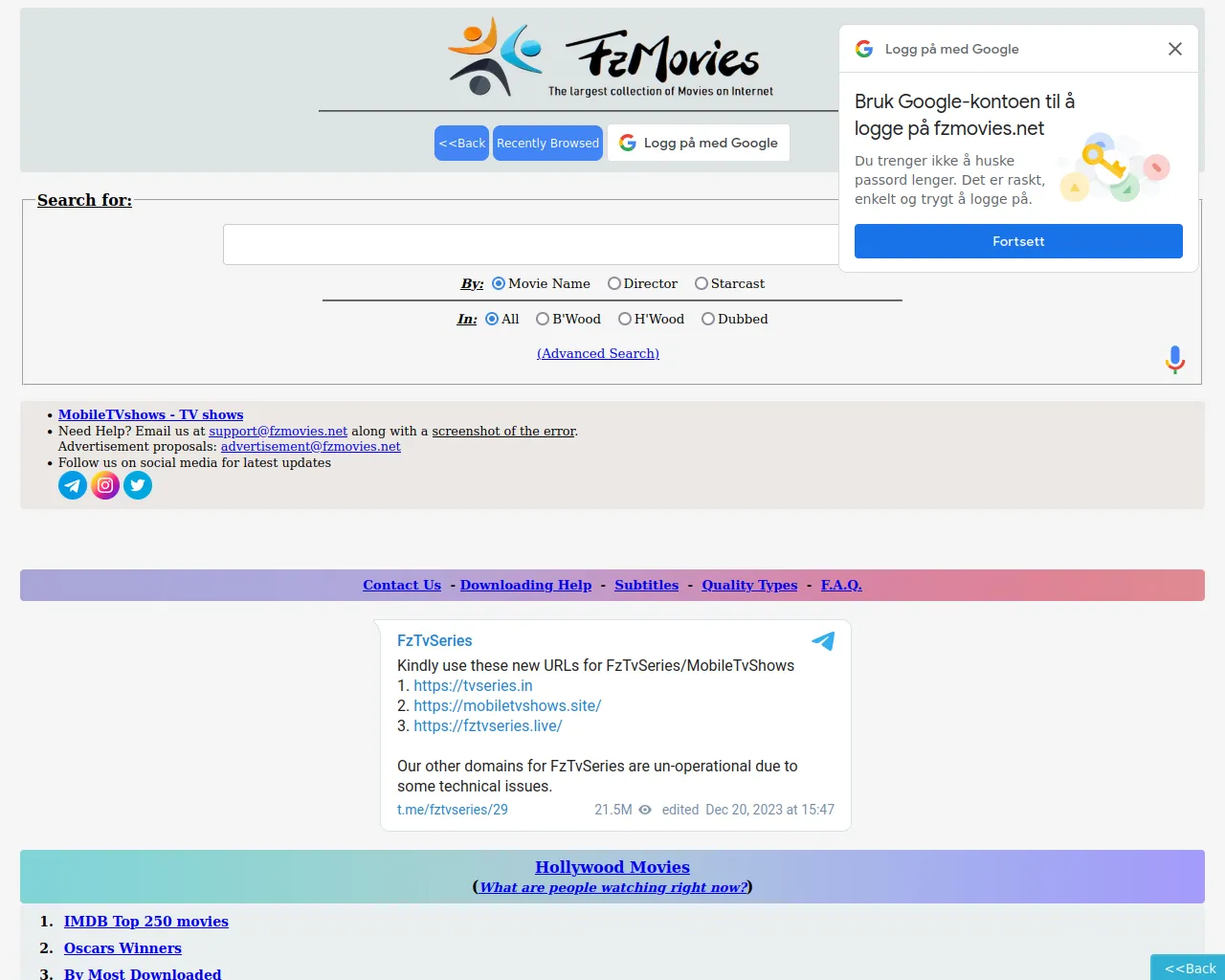Open the Quality Types menu link

coord(749,585)
